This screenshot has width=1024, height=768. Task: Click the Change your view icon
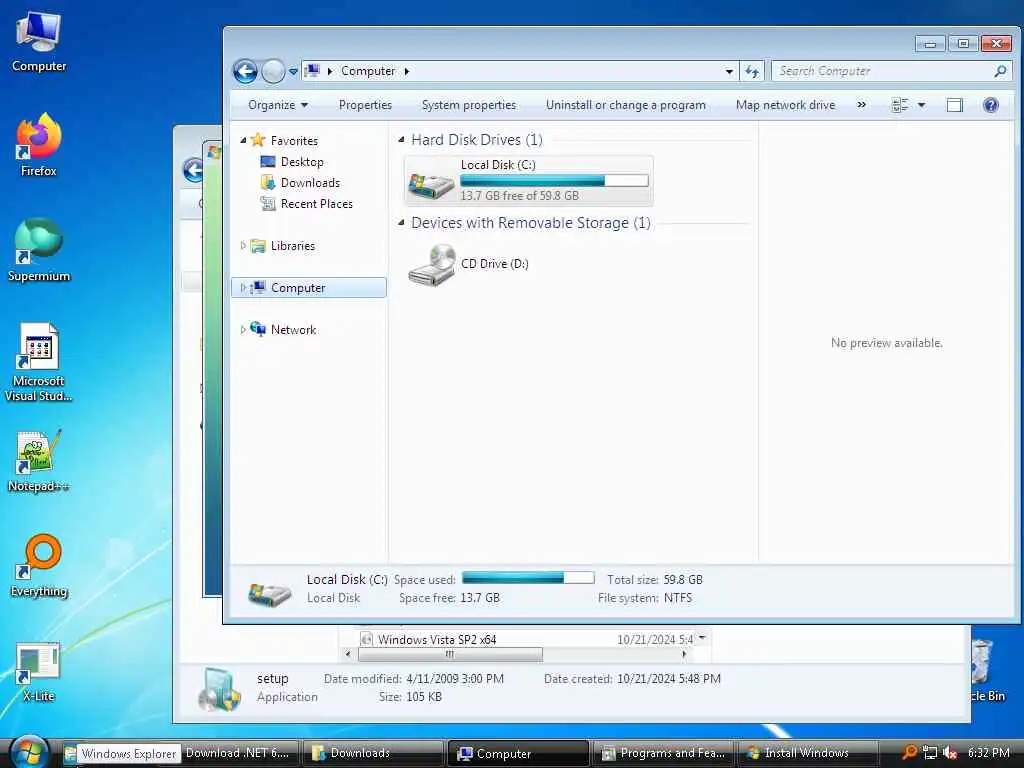[x=899, y=105]
